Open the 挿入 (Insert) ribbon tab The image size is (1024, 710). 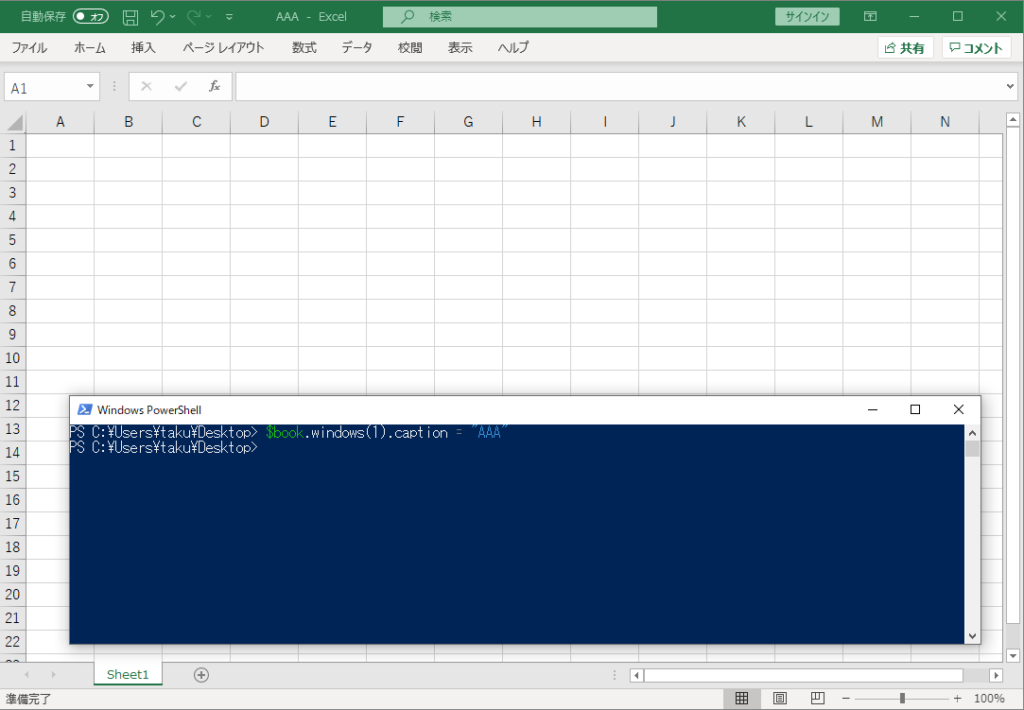143,48
